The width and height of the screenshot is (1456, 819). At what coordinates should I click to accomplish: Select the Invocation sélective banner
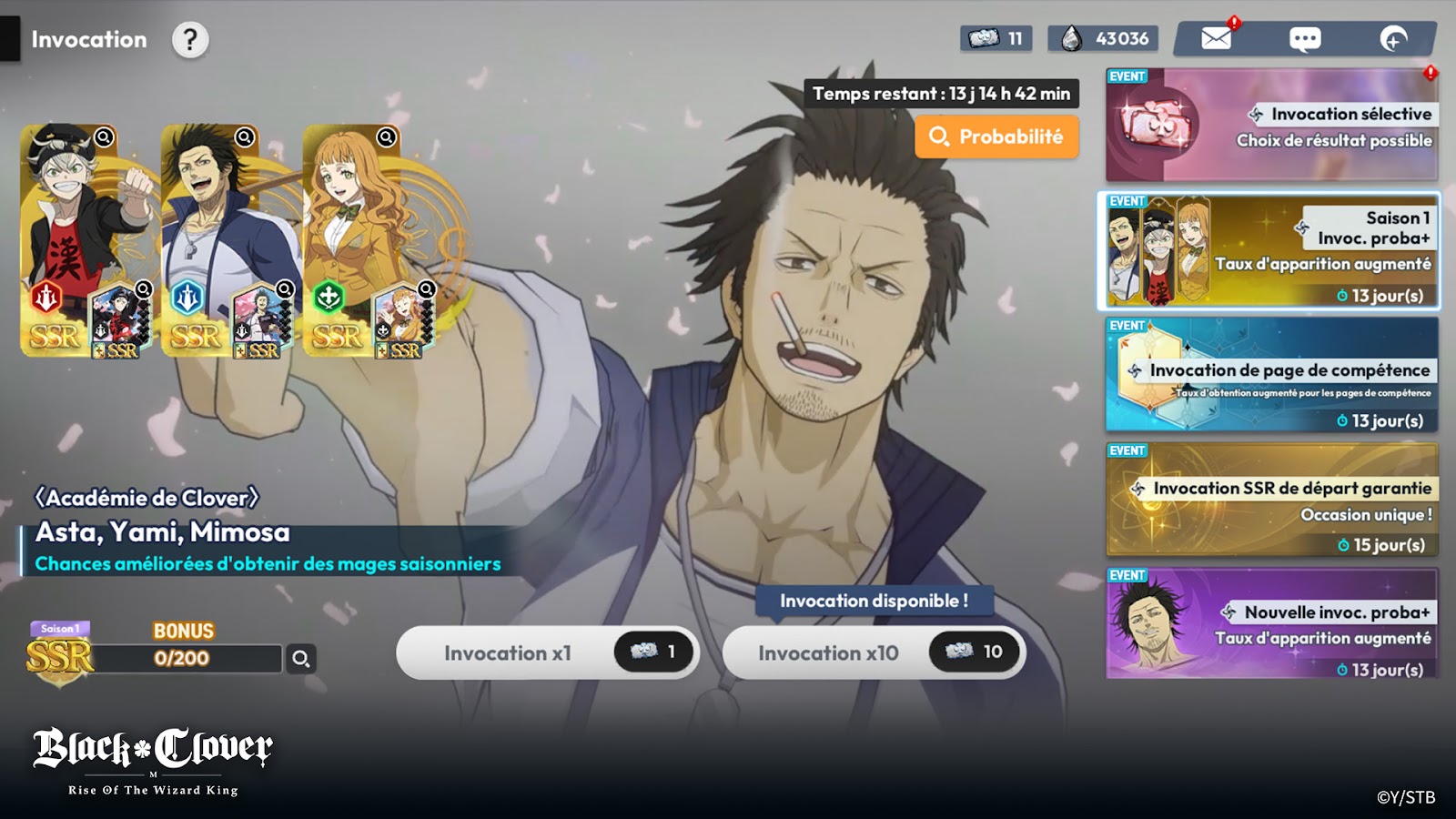point(1272,125)
